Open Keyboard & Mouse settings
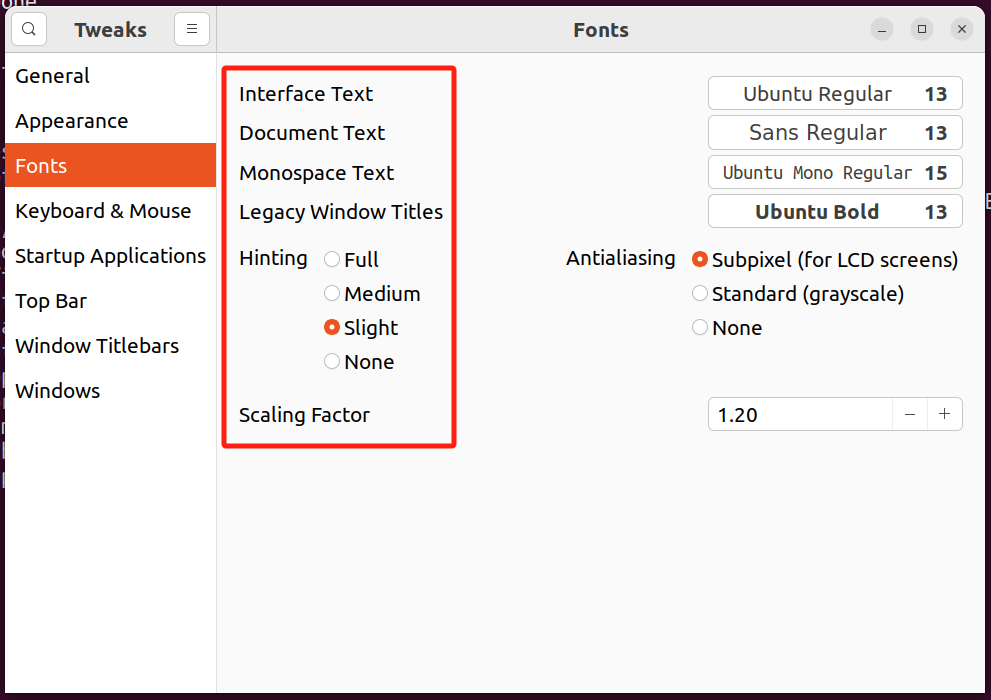 pos(103,211)
